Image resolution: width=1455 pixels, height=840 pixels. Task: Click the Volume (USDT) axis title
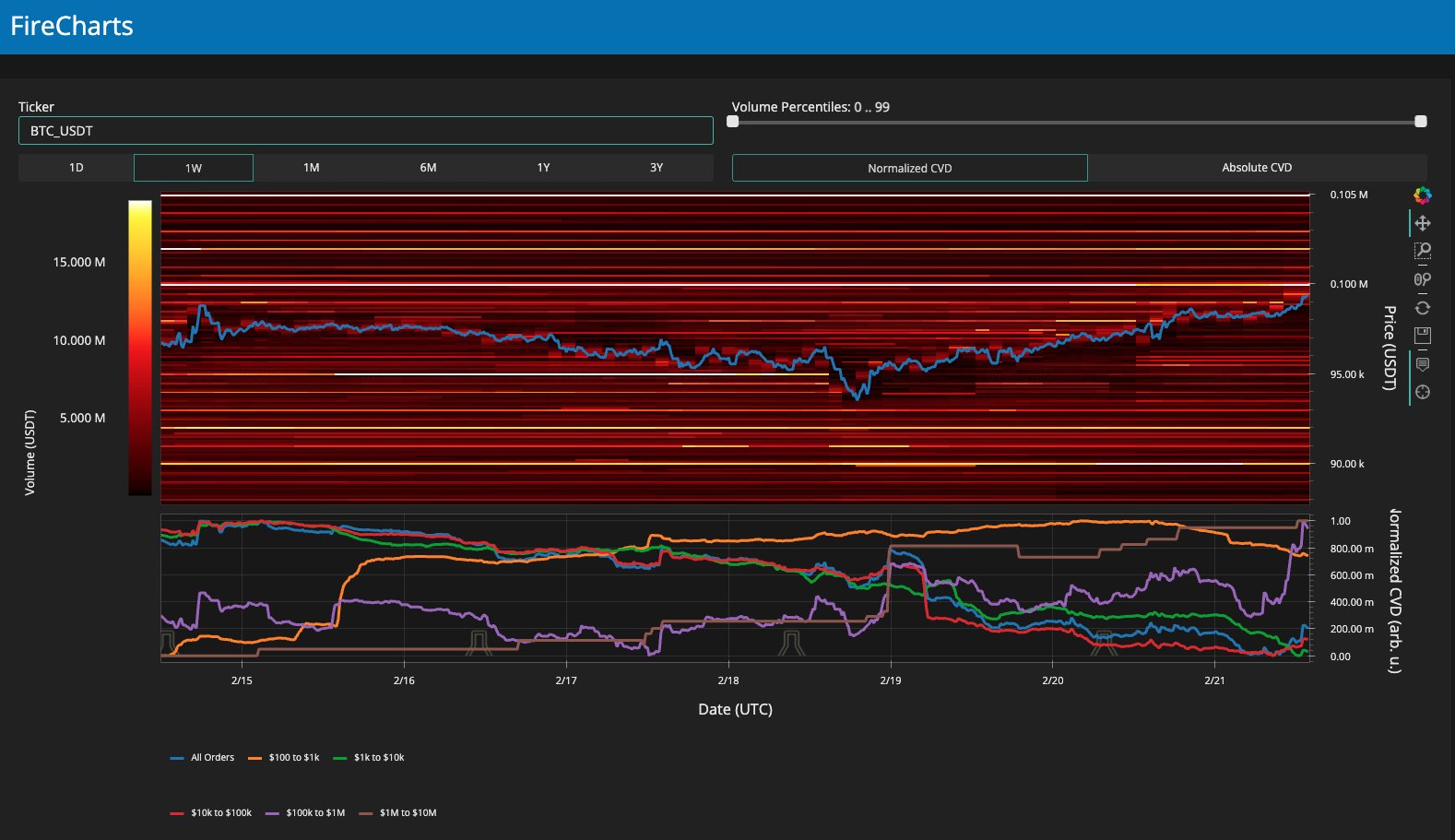tap(30, 453)
